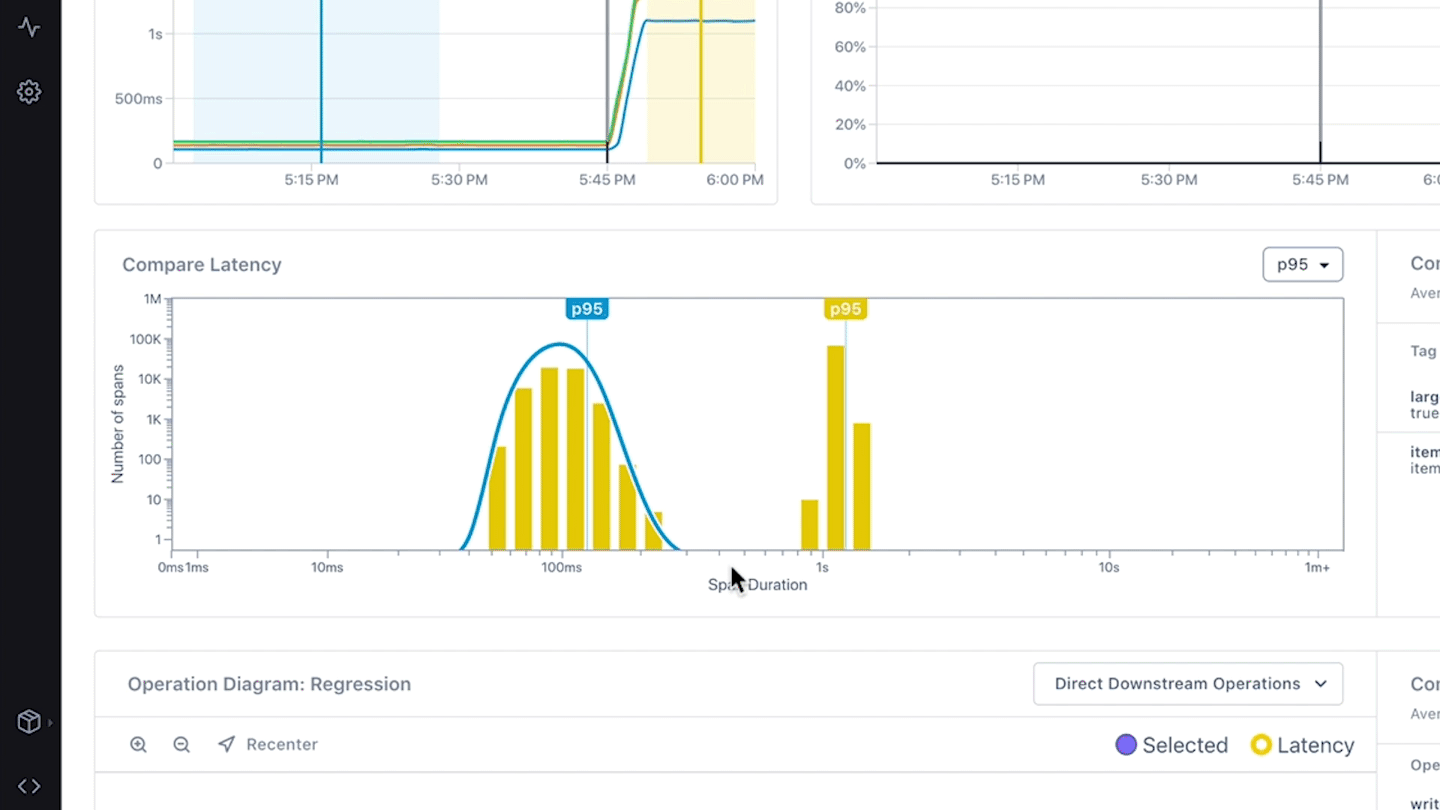Click the Latency legend text label
This screenshot has width=1440, height=810.
(1315, 745)
